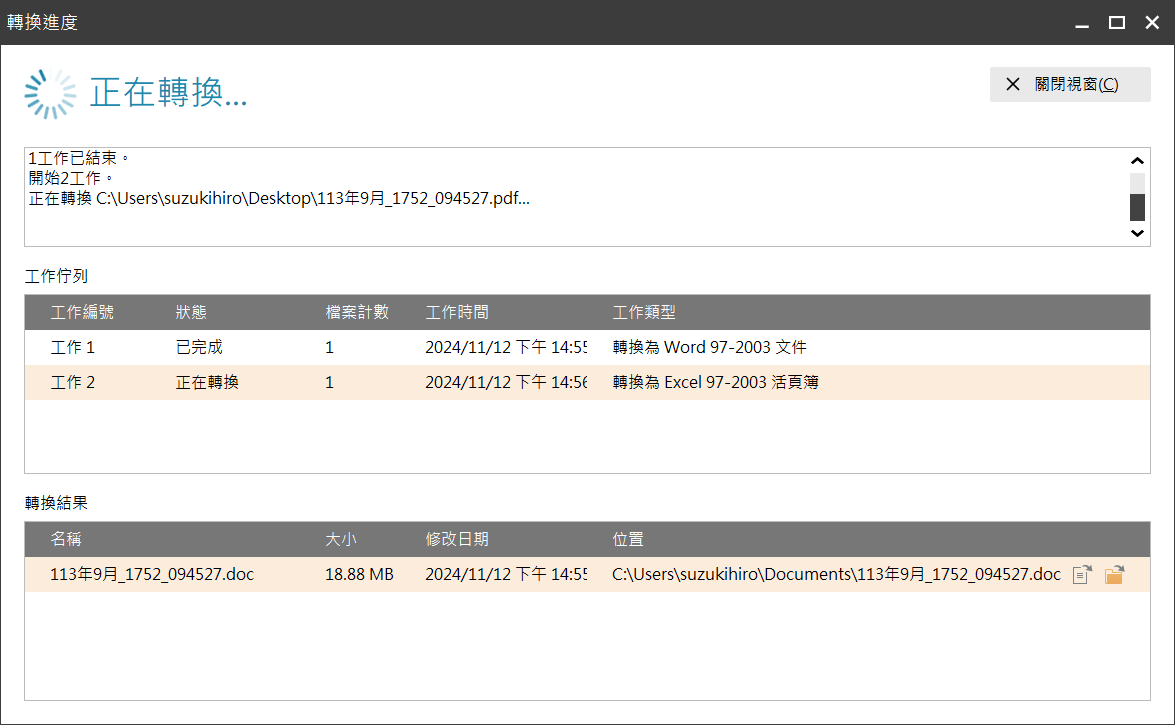Sort results by 名稱 column
The height and width of the screenshot is (725, 1175).
click(x=66, y=539)
